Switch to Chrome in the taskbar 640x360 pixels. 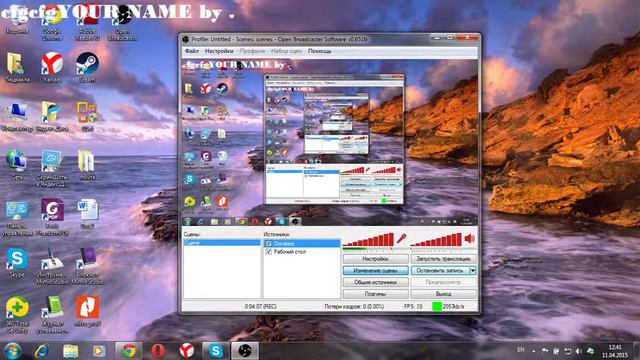[129, 351]
